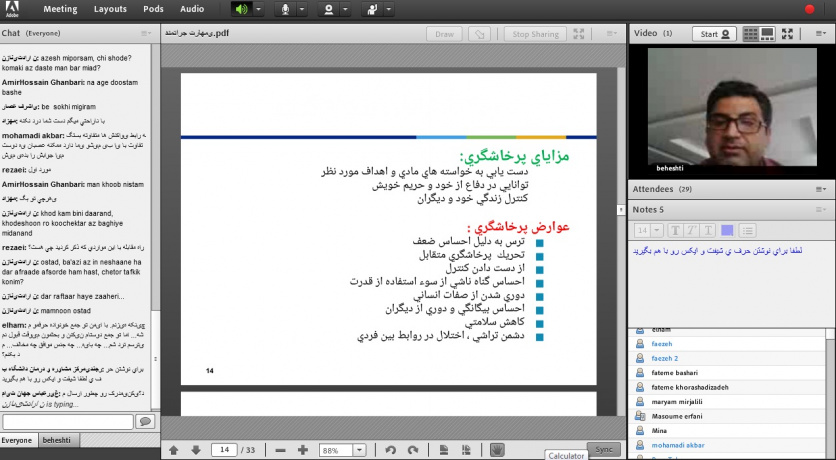The image size is (836, 460).
Task: Click the pointer tool icon in Share pod
Action: (479, 34)
